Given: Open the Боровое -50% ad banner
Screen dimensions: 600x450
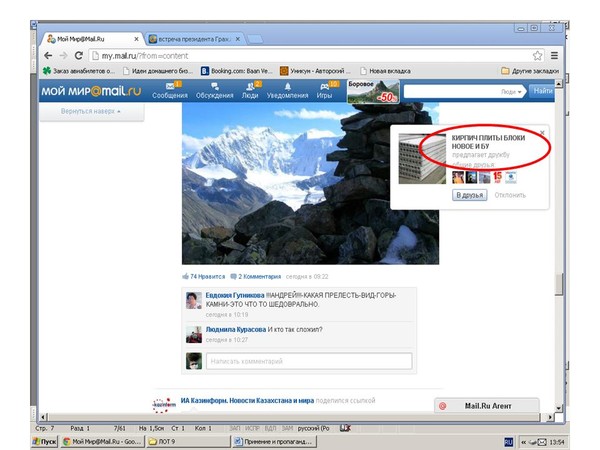Looking at the screenshot, I should point(373,91).
